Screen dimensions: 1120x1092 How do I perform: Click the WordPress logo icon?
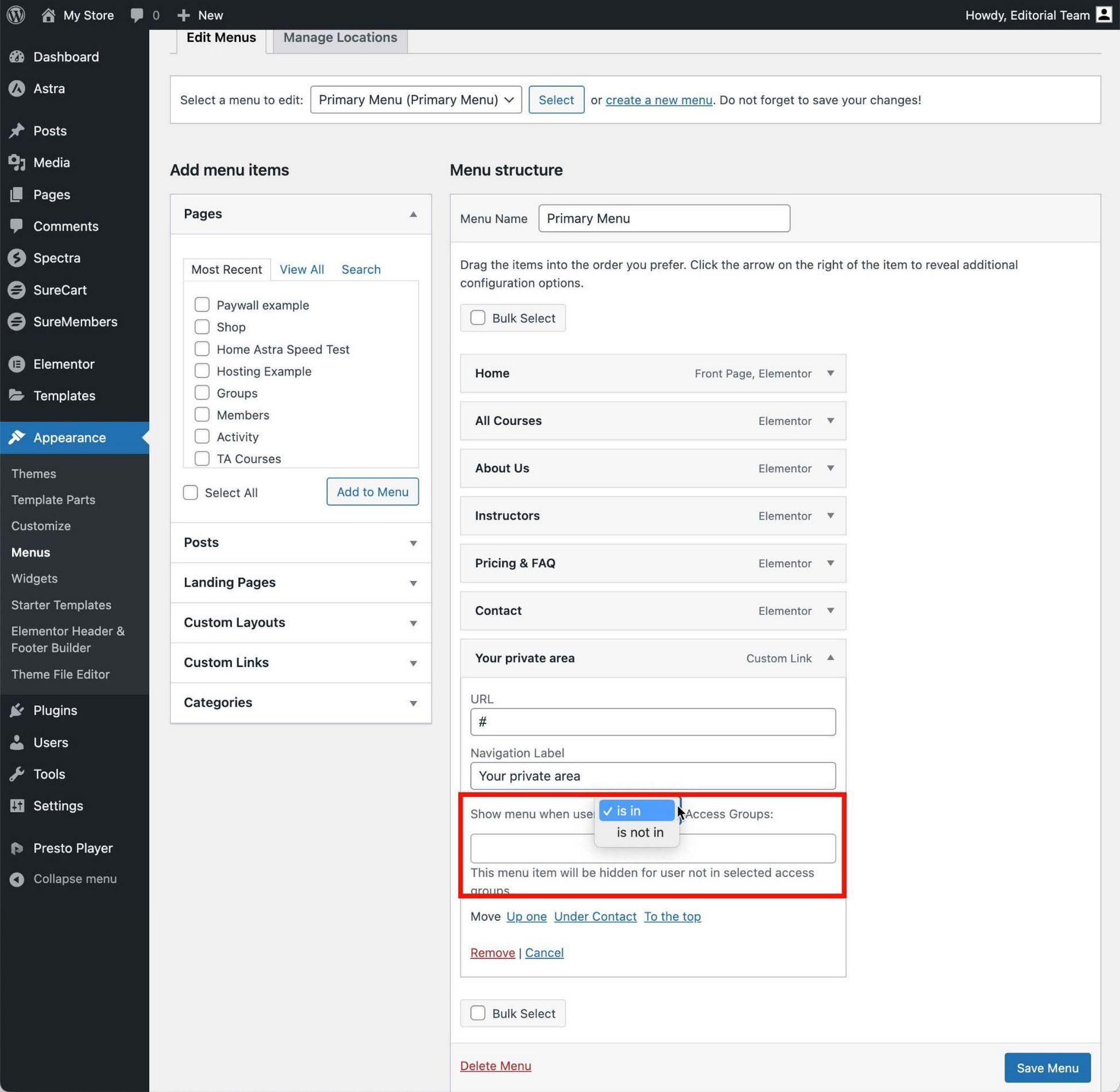tap(16, 15)
